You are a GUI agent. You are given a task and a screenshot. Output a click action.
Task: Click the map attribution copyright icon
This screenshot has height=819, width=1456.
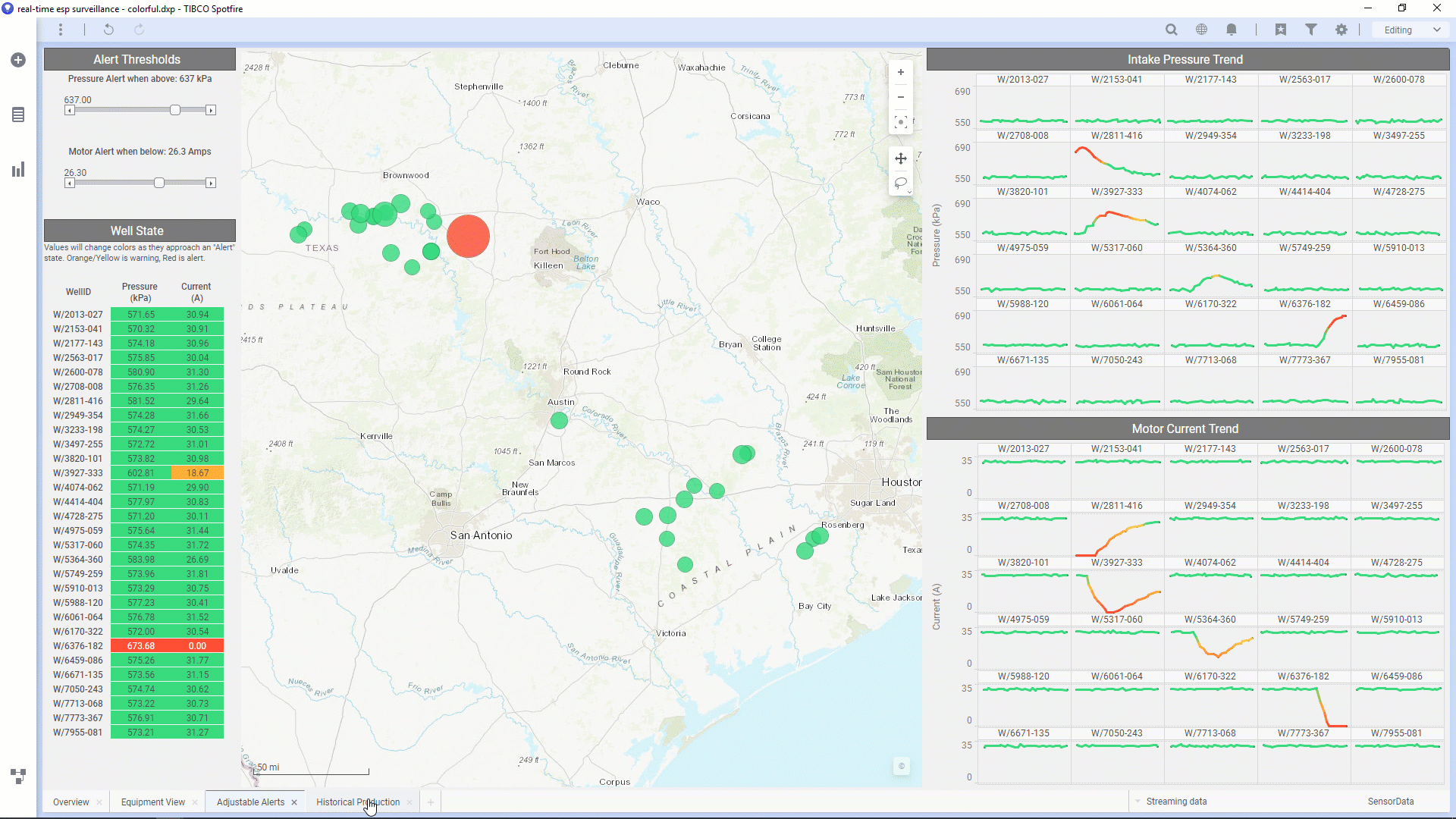[x=902, y=767]
